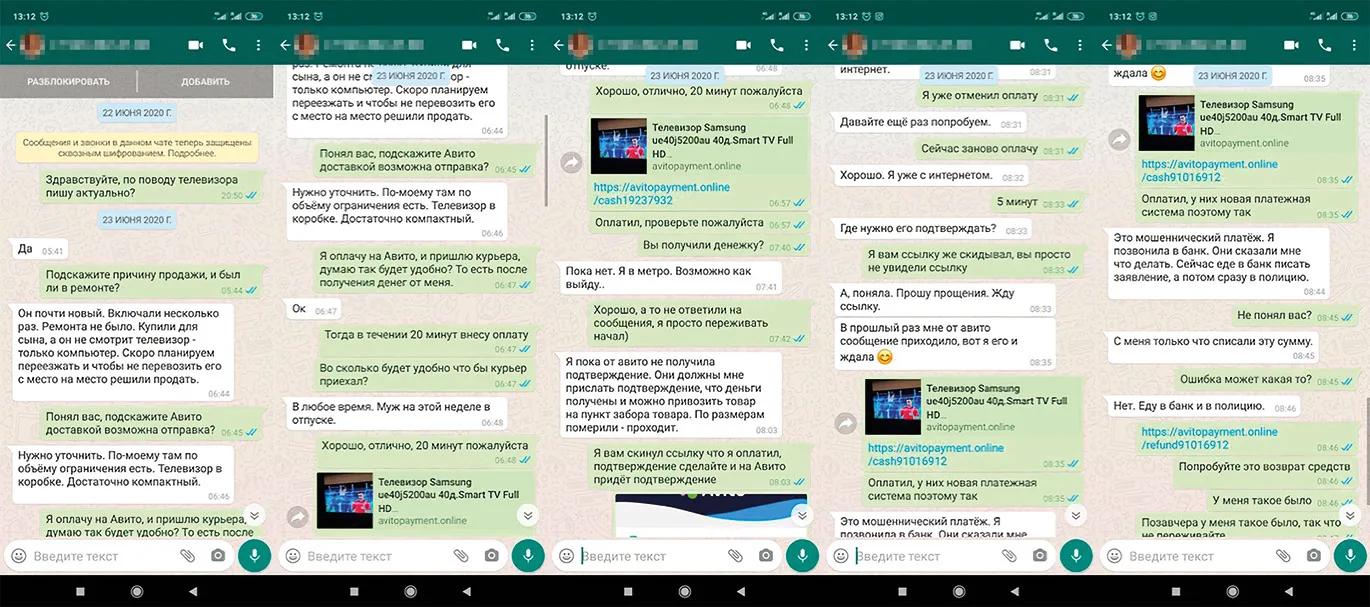Tap the back arrow in the first chat screenshot
The image size is (1370, 607).
point(11,45)
